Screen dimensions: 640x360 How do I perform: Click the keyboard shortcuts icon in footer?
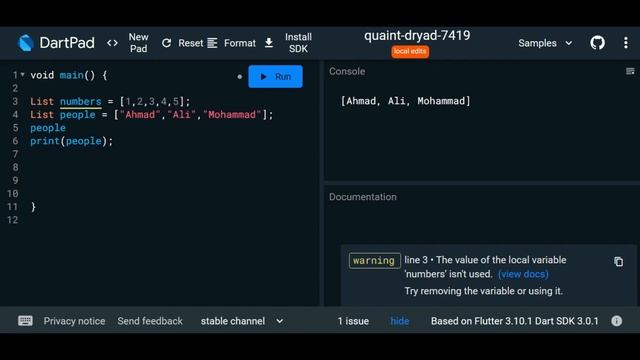pyautogui.click(x=25, y=321)
